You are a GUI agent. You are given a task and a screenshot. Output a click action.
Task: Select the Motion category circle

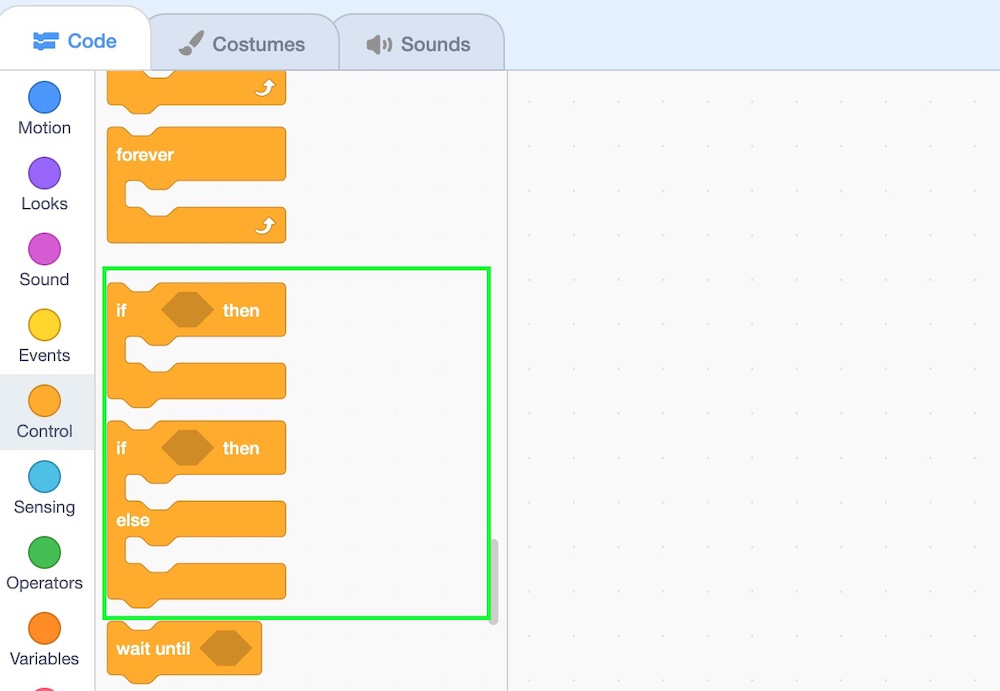tap(44, 98)
